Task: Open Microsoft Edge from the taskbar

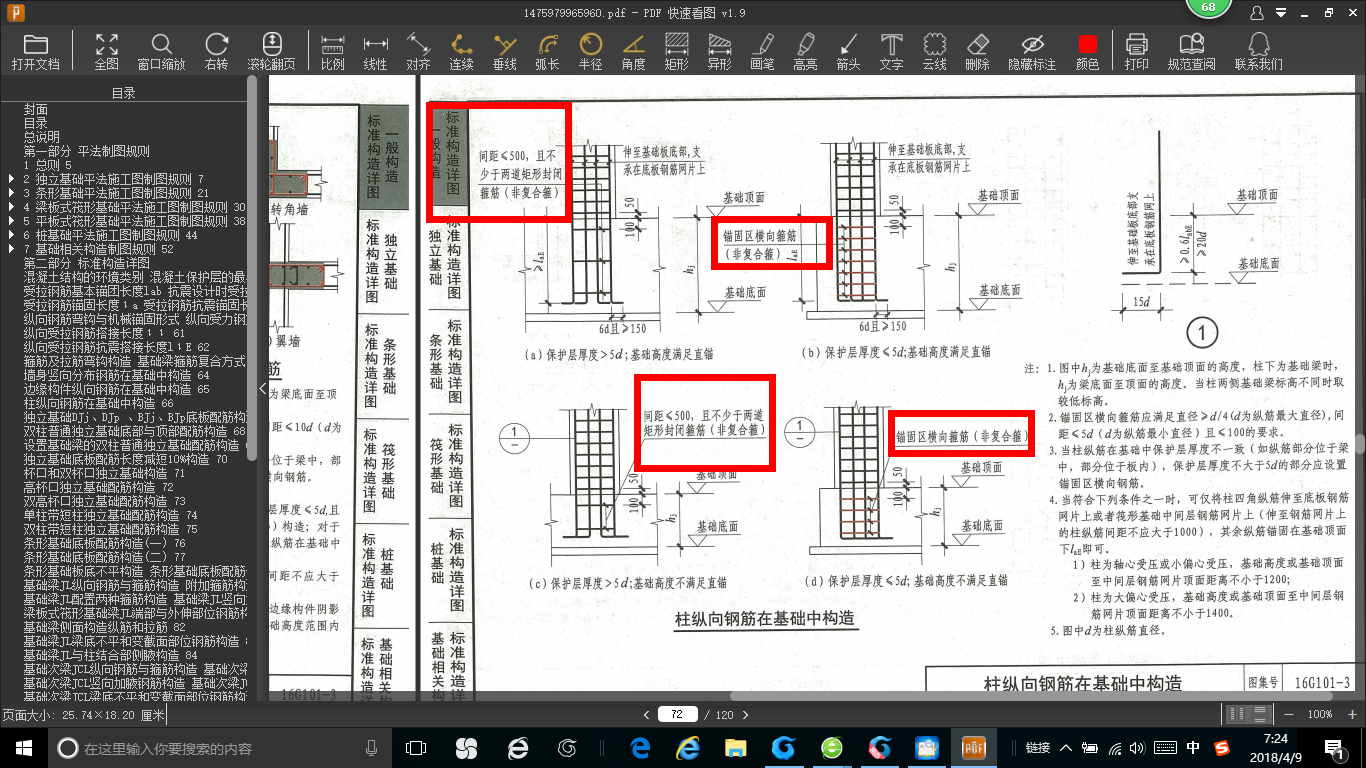Action: pos(640,748)
